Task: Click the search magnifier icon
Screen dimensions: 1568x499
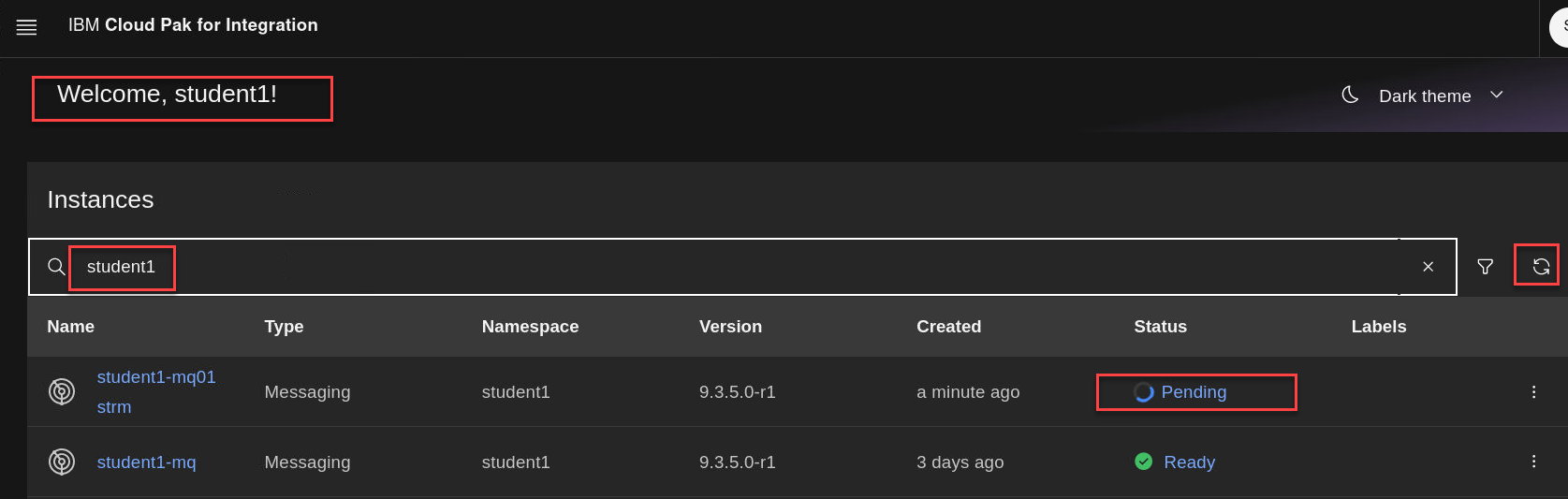Action: point(56,267)
